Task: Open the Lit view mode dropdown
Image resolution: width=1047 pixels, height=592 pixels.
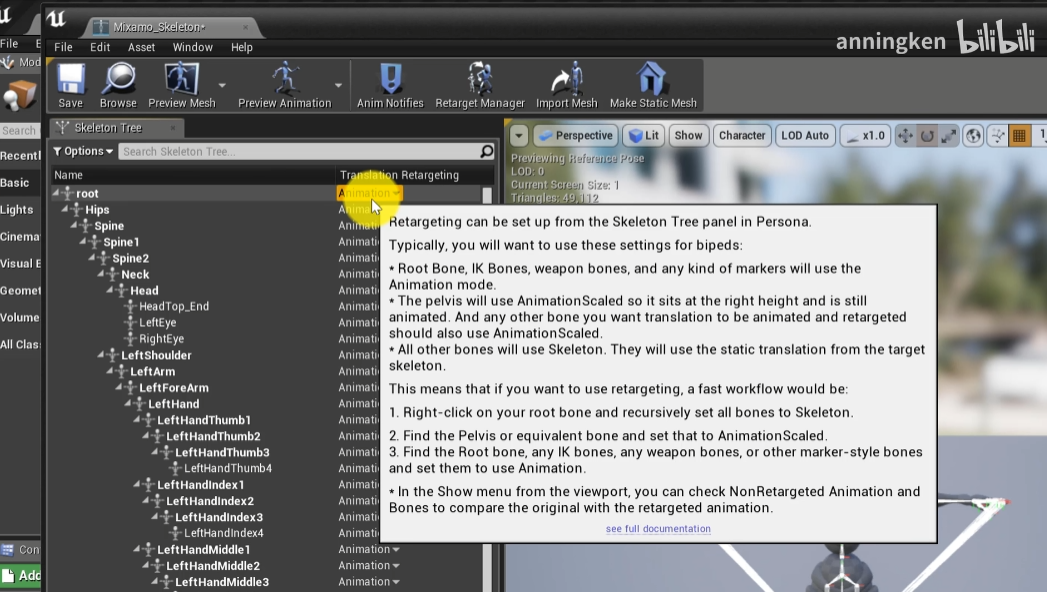Action: (x=644, y=135)
